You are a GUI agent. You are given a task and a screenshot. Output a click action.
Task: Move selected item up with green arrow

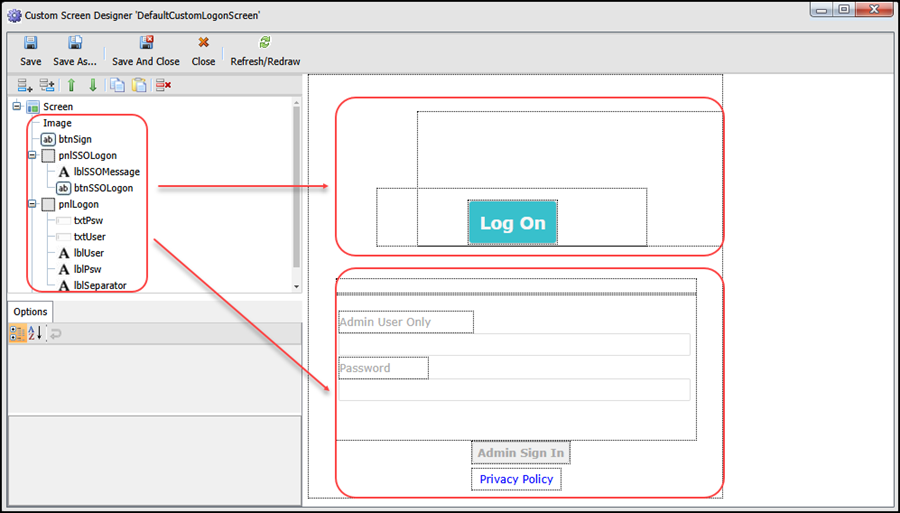pyautogui.click(x=71, y=85)
